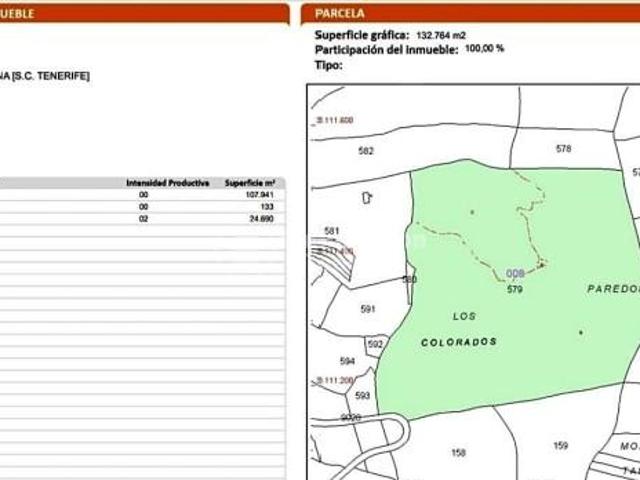Viewport: 640px width, 480px height.
Task: Click parcel number 579 in green area
Action: [515, 289]
